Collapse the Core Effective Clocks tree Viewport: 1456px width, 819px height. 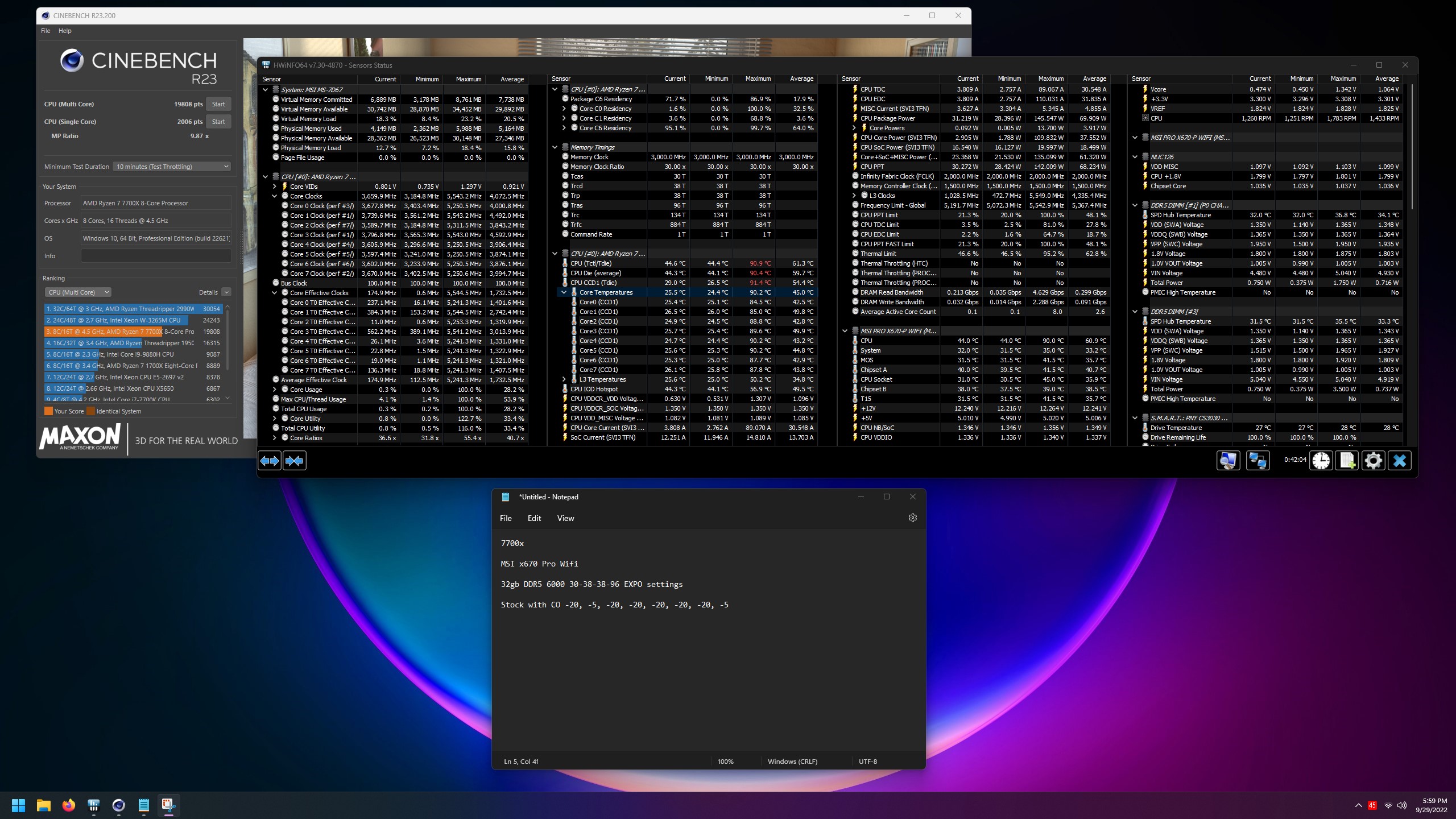coord(274,293)
